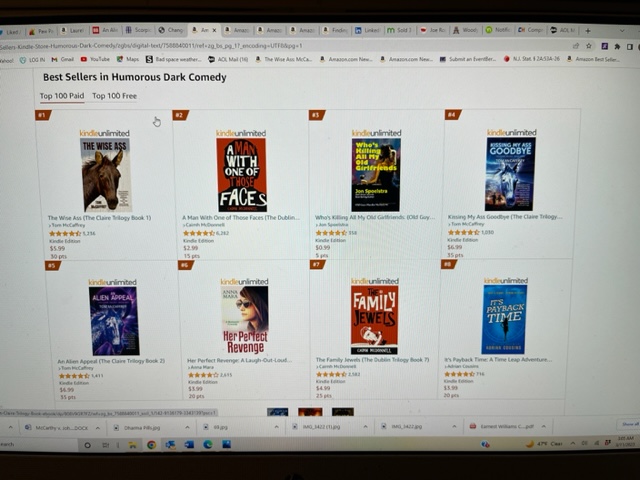Image resolution: width=640 pixels, height=480 pixels.
Task: Open the Tom McCaffrey author link under book #1
Action: [67, 225]
